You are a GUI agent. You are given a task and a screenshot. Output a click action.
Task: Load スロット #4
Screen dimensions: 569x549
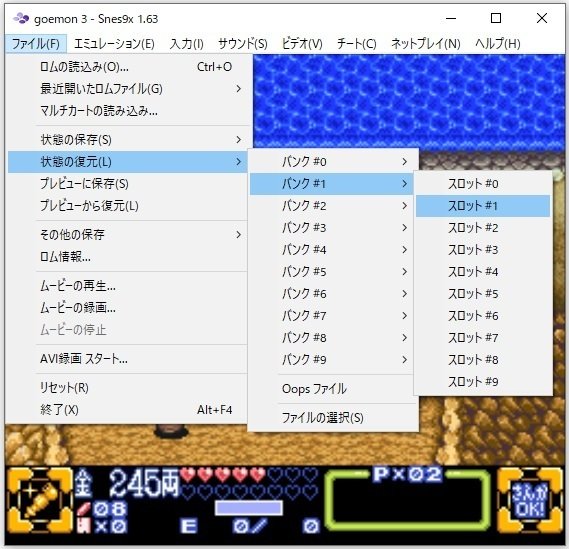(x=483, y=272)
